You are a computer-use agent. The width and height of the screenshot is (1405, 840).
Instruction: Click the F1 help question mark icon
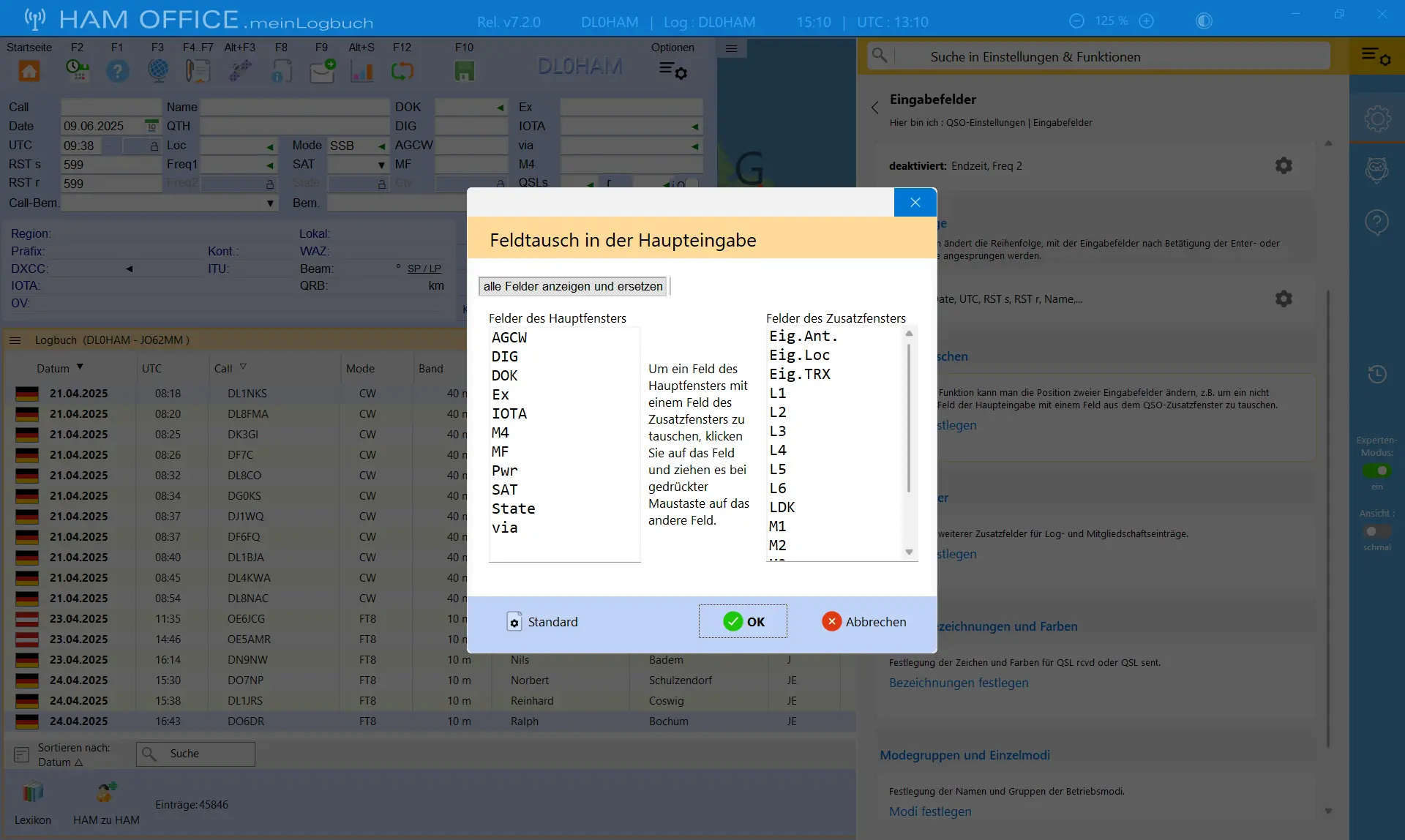117,71
